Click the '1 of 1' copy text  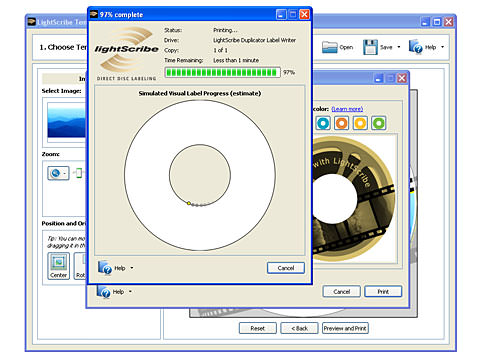click(x=220, y=50)
